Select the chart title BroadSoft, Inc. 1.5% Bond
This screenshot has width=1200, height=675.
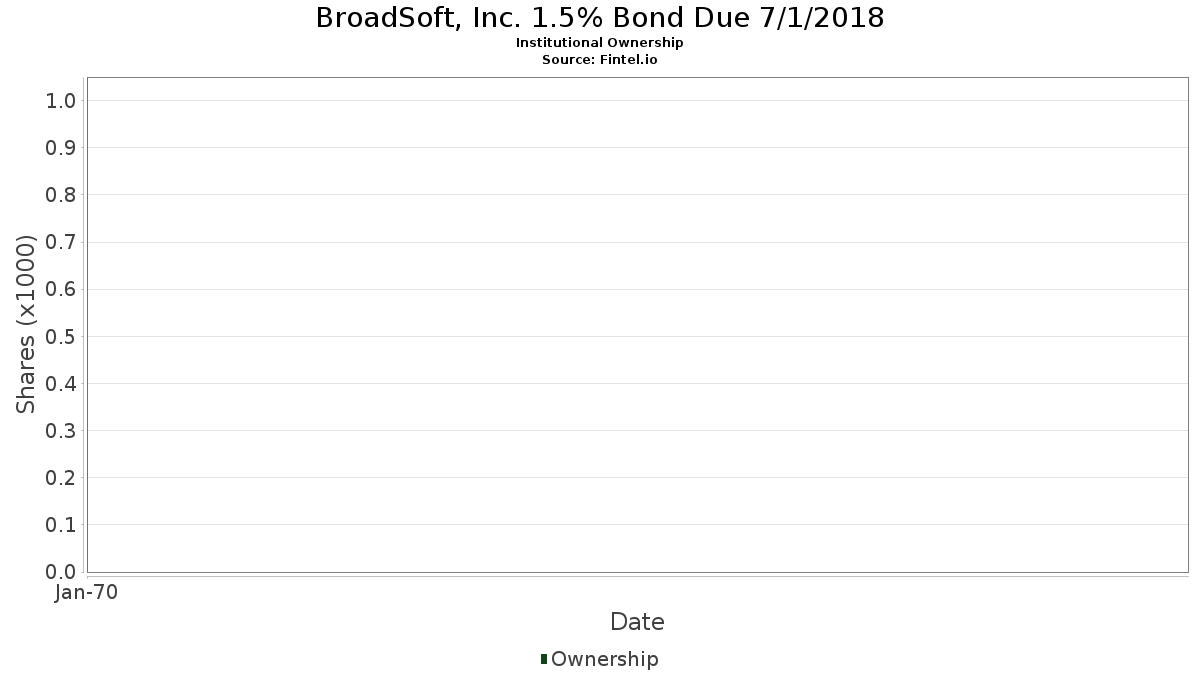click(x=600, y=18)
